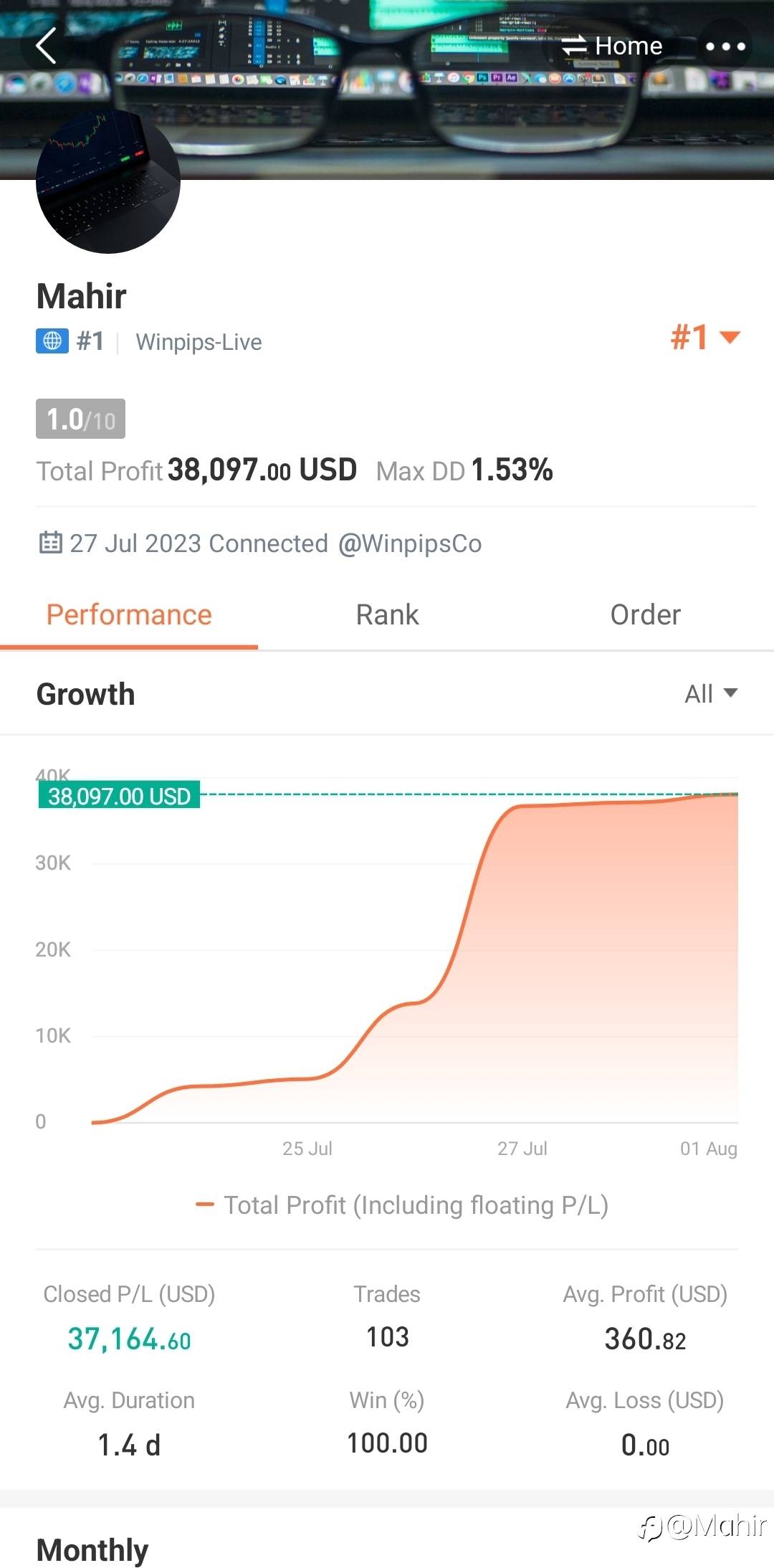Tap the green 38,097.00 USD chart label
774x1568 pixels.
click(x=119, y=796)
